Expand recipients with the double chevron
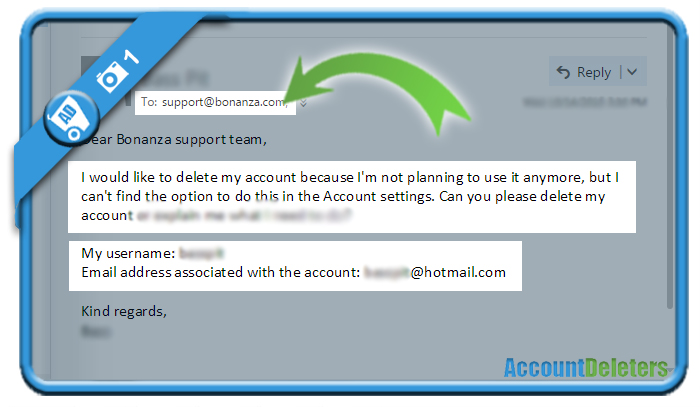700x407 pixels. [304, 103]
